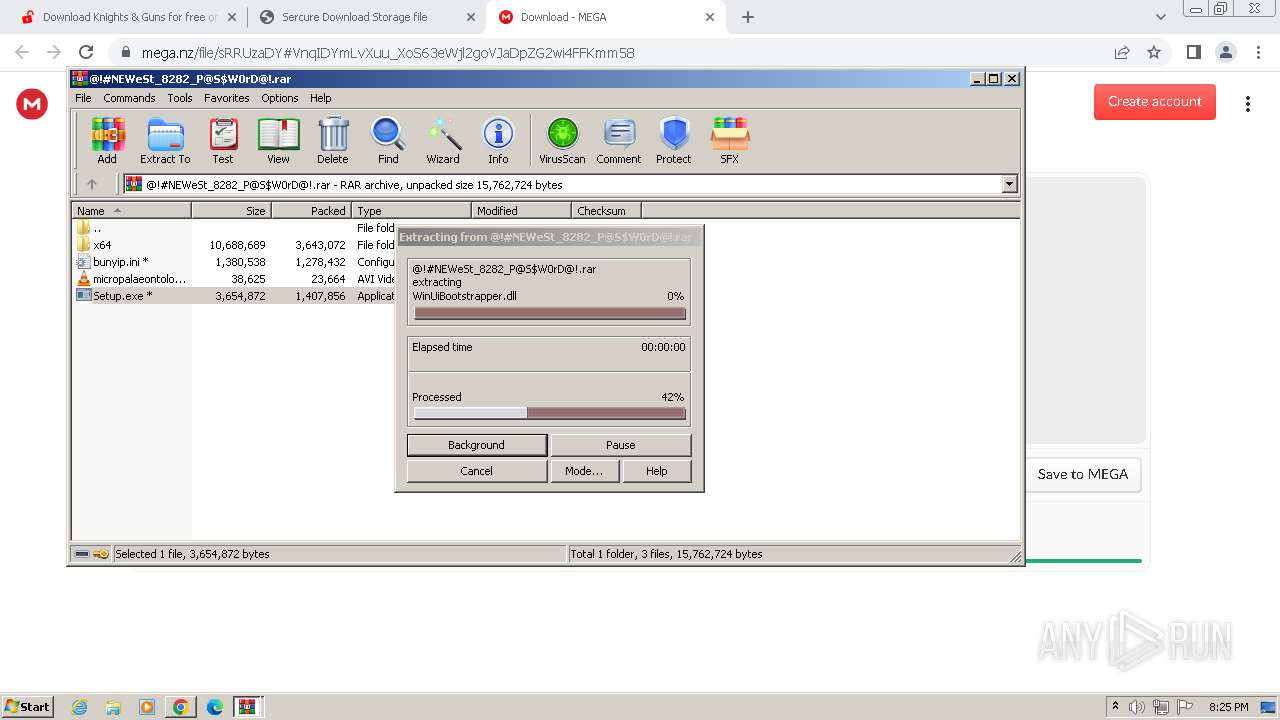Open Internet Explorer from the taskbar
This screenshot has height=720, width=1280.
pos(79,707)
